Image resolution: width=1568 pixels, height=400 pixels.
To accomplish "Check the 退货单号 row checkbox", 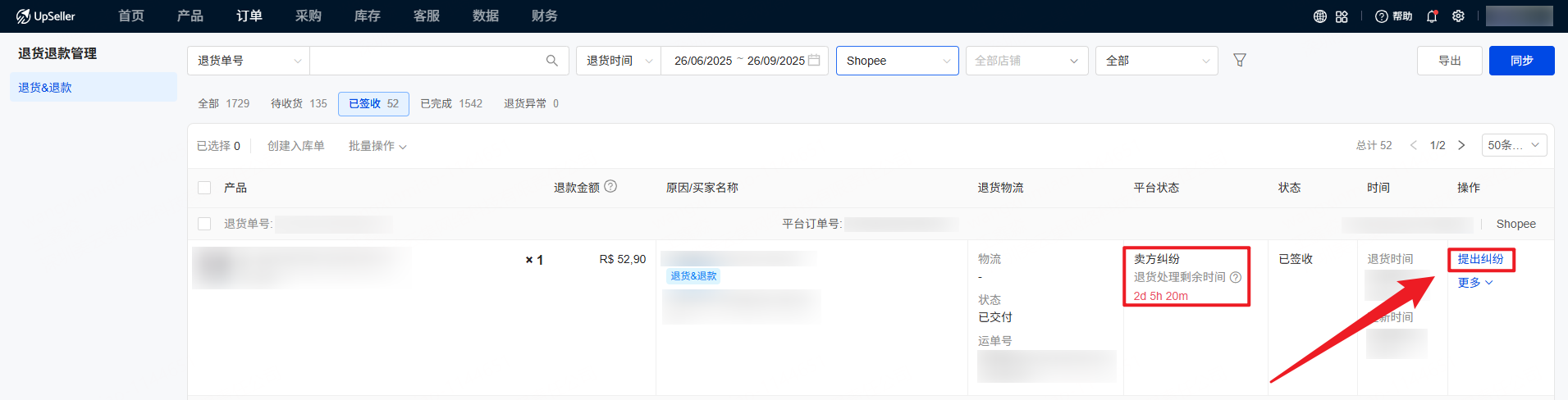I will 204,224.
